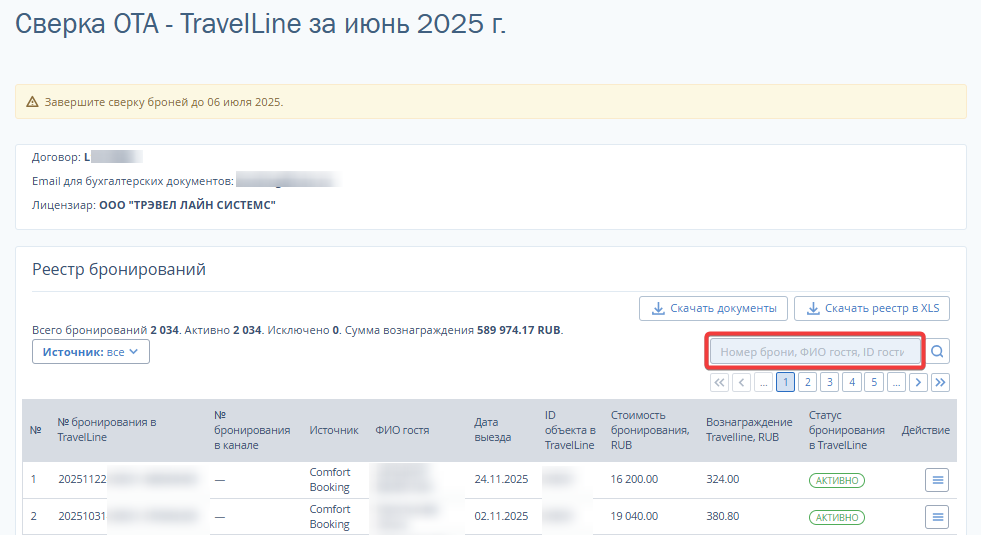
Task: Click the "Дата выезда" column header
Action: (x=492, y=430)
